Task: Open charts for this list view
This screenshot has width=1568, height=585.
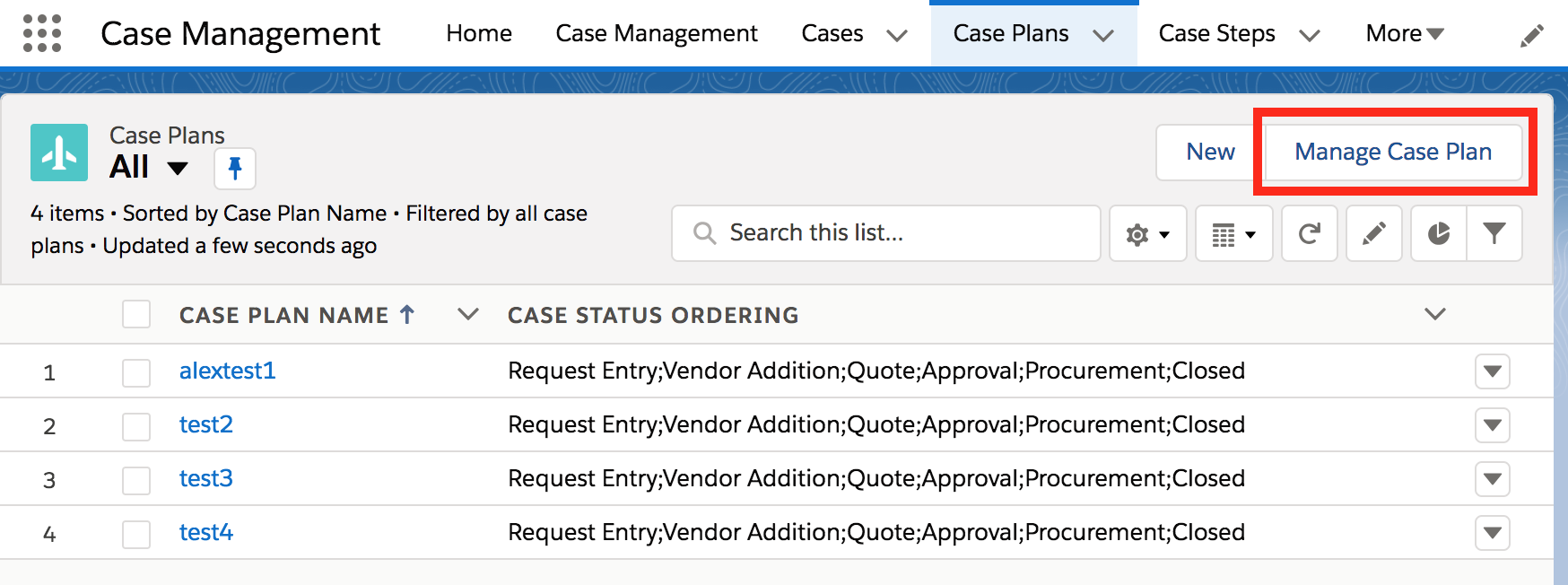Action: click(x=1438, y=233)
